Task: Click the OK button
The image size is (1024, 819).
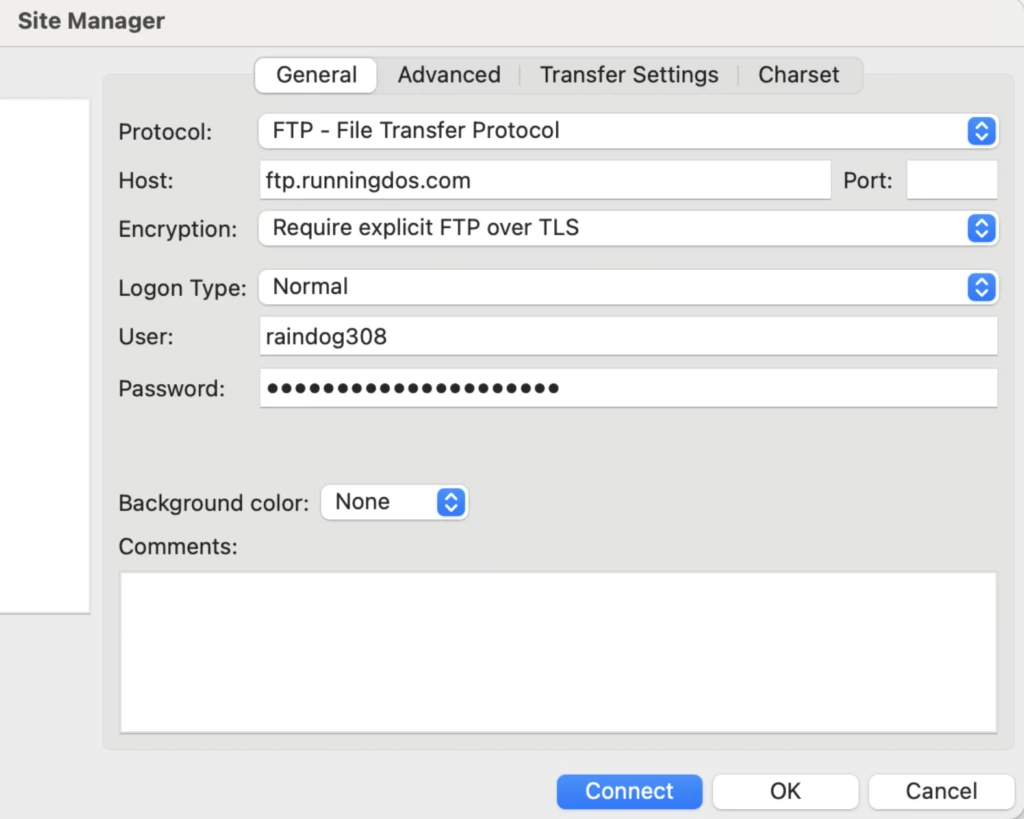Action: (785, 791)
